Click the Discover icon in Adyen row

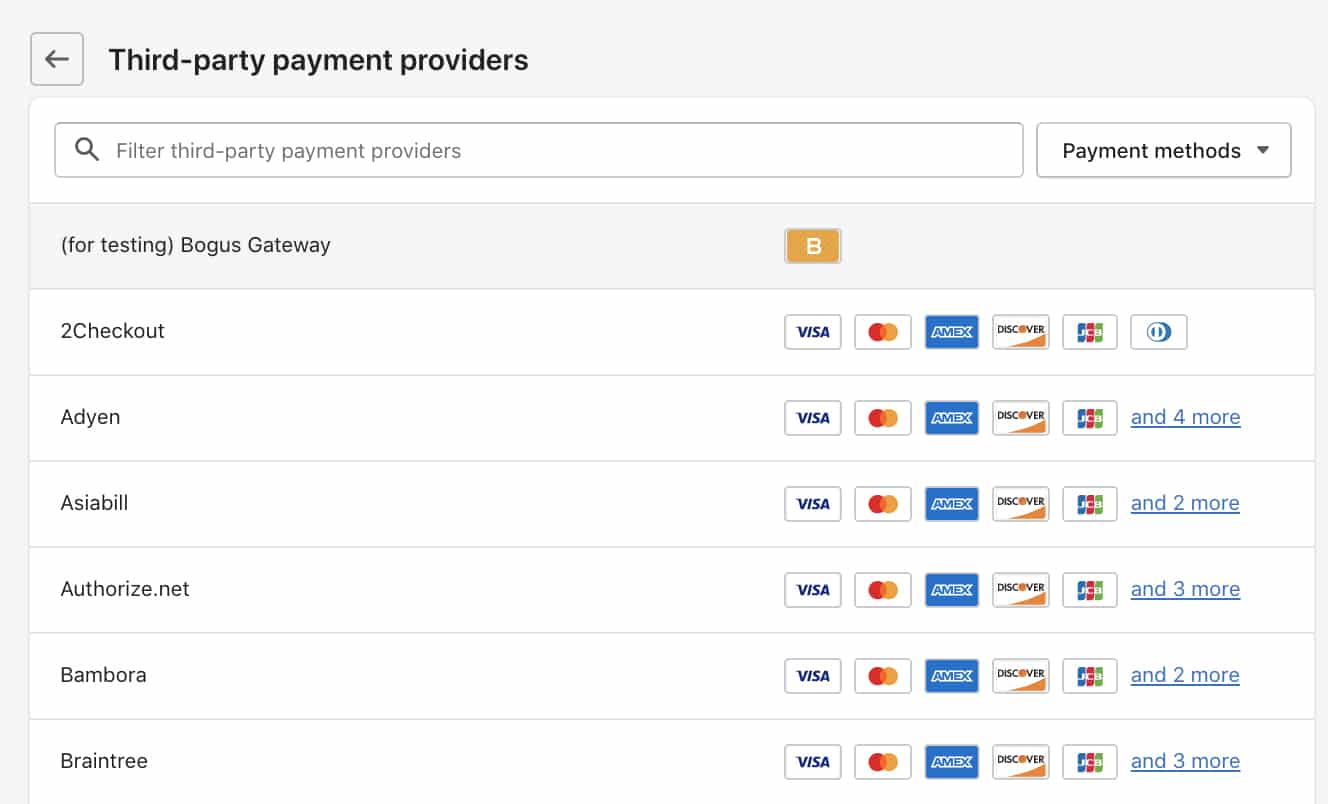1021,418
